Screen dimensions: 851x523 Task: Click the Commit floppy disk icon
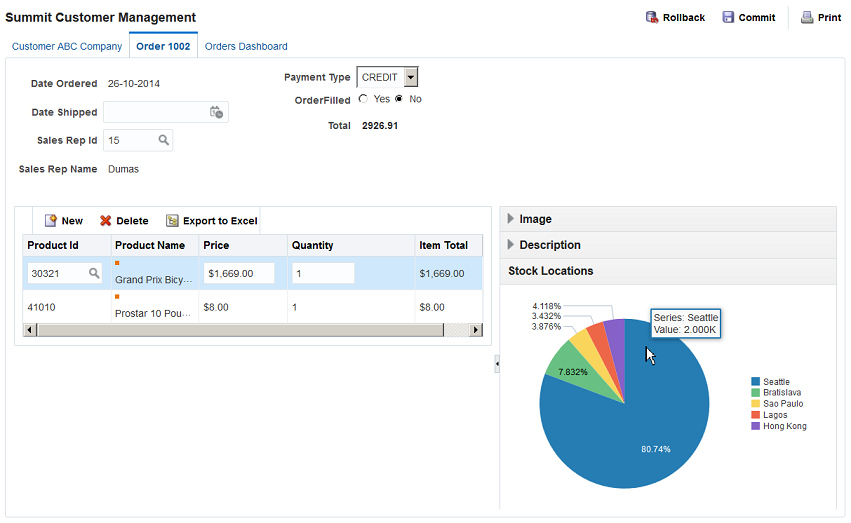tap(728, 17)
